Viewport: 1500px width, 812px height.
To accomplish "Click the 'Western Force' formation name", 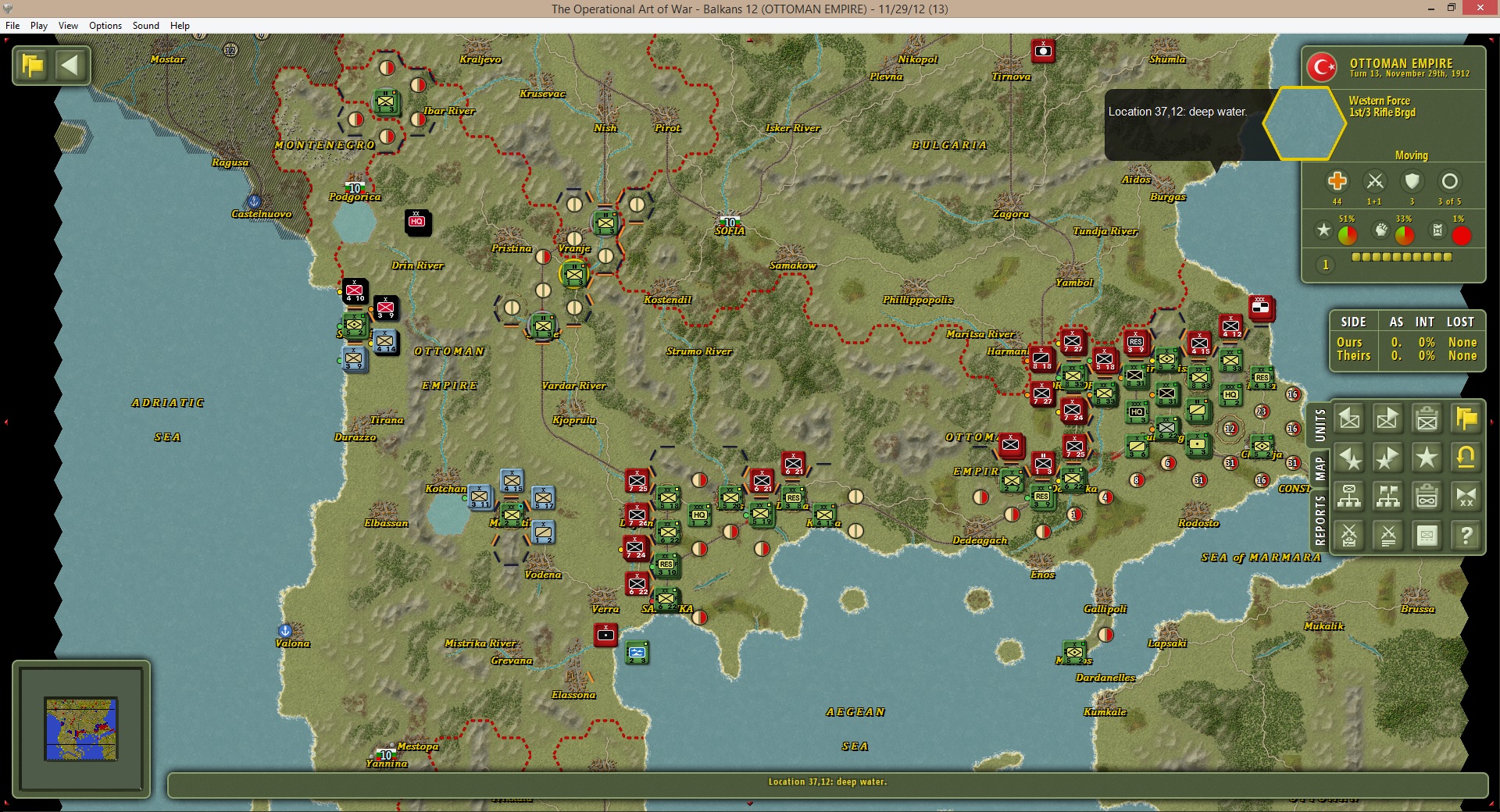I will pyautogui.click(x=1379, y=101).
